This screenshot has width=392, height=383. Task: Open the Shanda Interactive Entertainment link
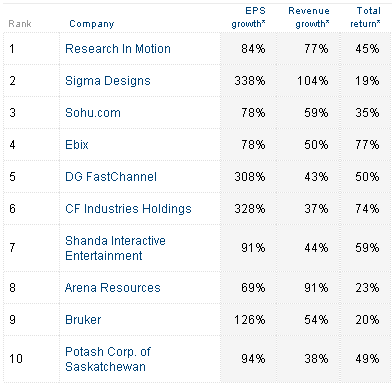pyautogui.click(x=115, y=248)
